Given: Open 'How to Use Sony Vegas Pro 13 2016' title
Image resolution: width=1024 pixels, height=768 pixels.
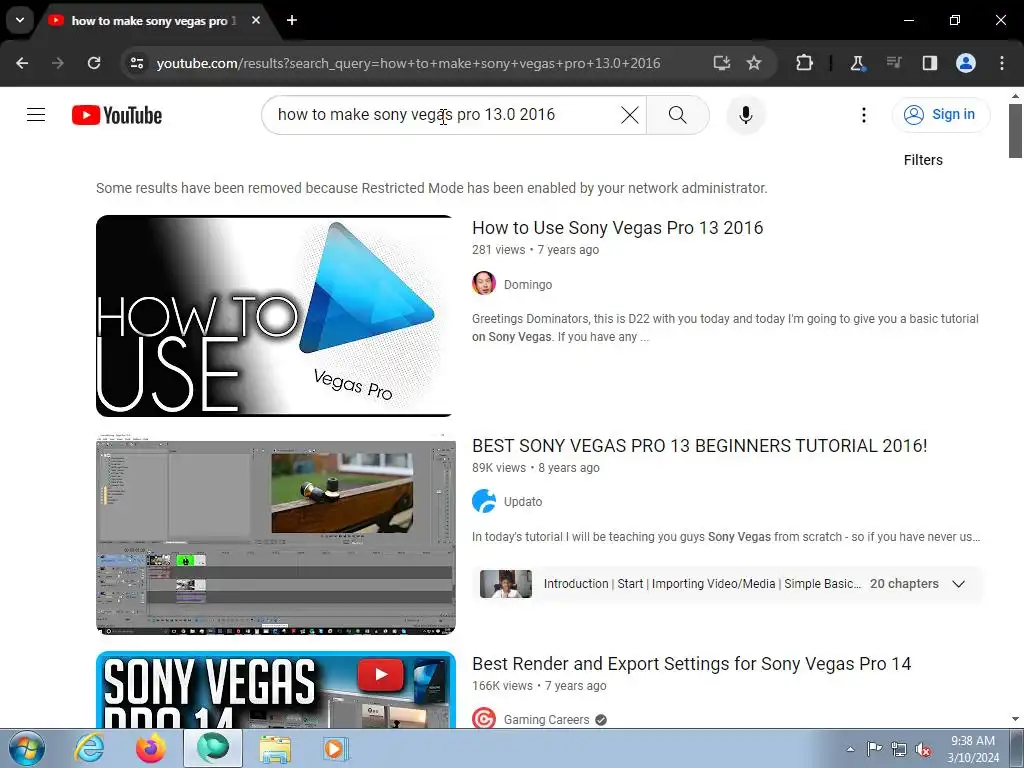Looking at the screenshot, I should pos(617,228).
